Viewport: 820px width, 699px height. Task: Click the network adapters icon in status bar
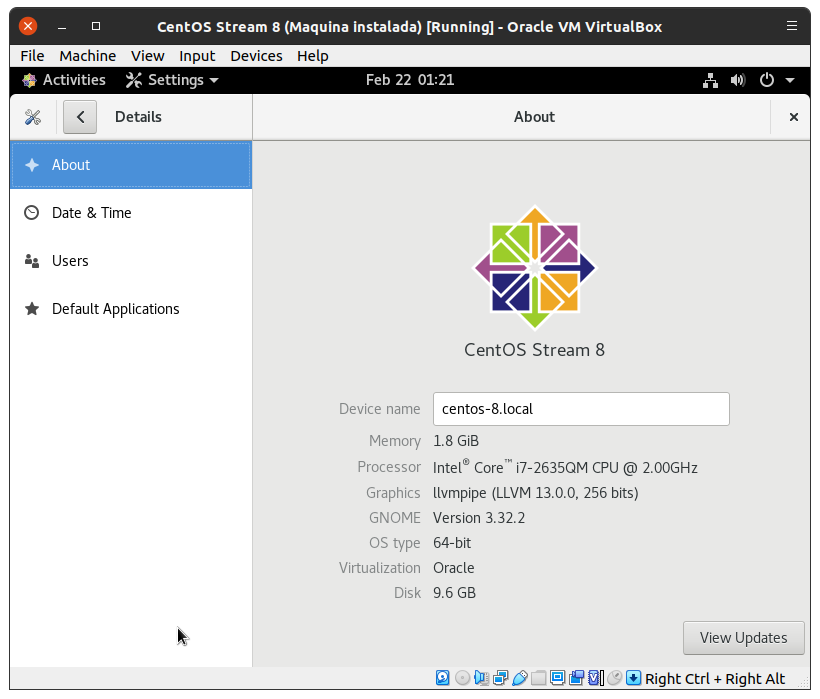click(500, 678)
